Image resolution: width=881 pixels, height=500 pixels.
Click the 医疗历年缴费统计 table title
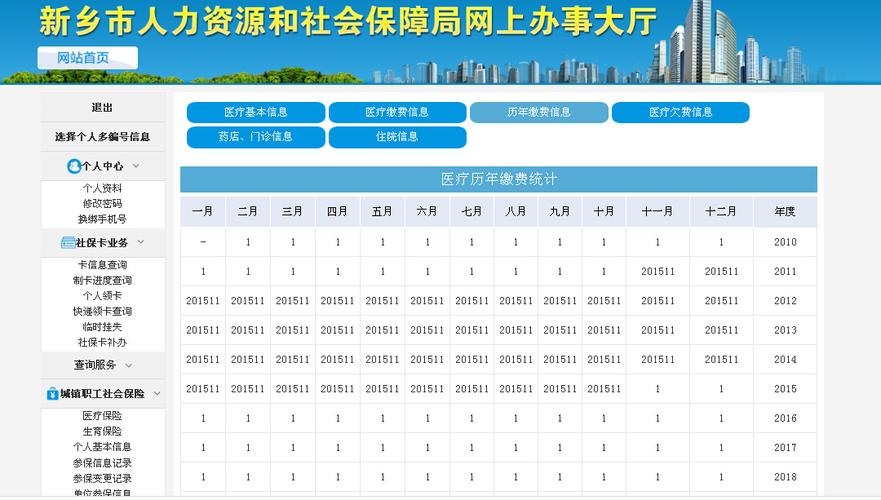[499, 179]
